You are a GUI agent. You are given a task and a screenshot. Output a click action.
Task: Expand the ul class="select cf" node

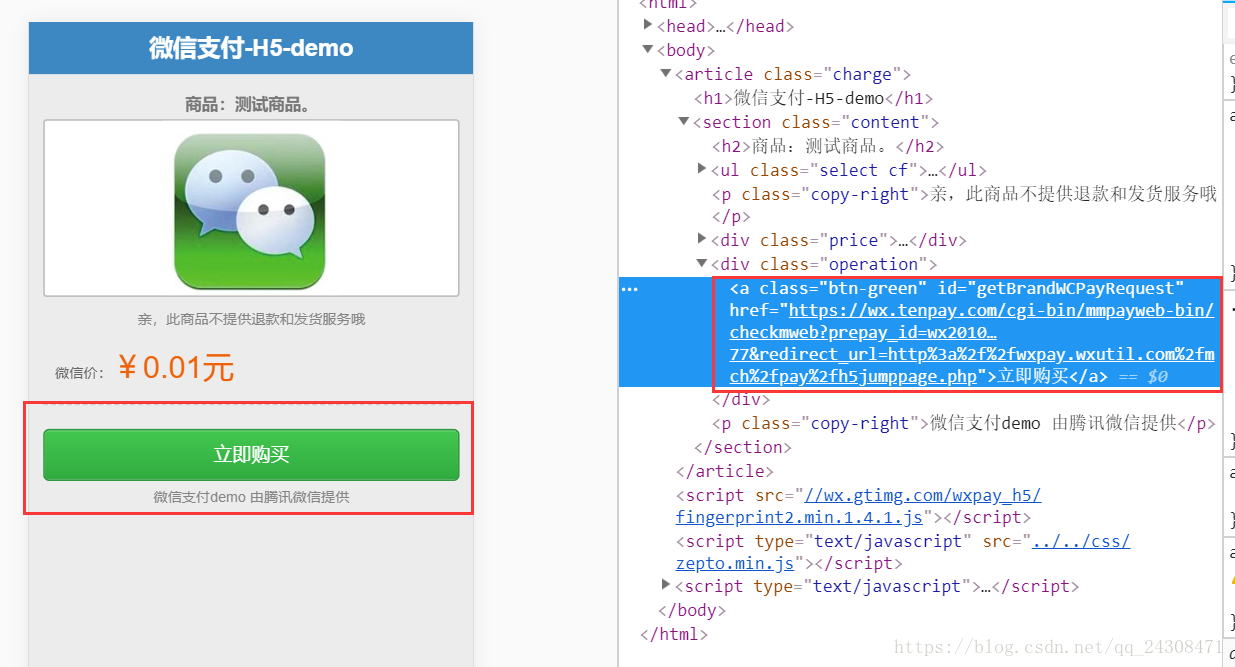(x=702, y=169)
